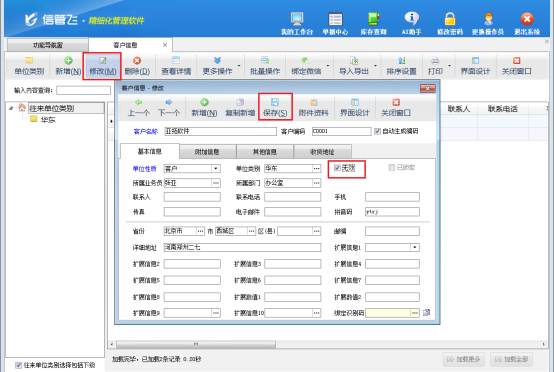The image size is (554, 372).
Task: Click the horizontal scrollbar thumb in the list
Action: [x=196, y=344]
